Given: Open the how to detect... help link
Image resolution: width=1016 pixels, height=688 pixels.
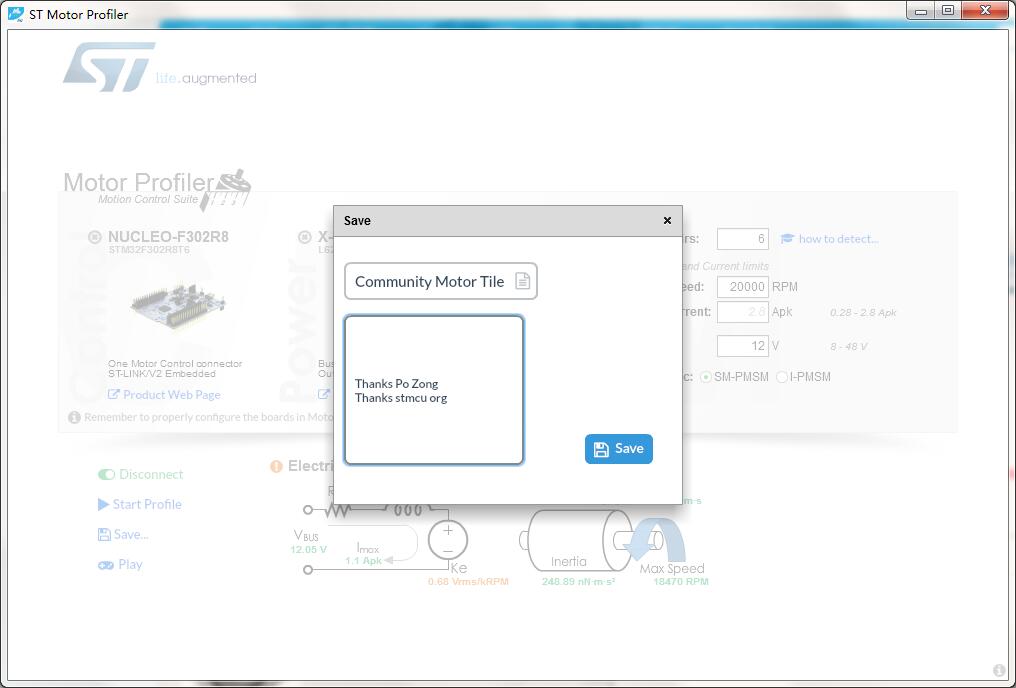Looking at the screenshot, I should 838,238.
